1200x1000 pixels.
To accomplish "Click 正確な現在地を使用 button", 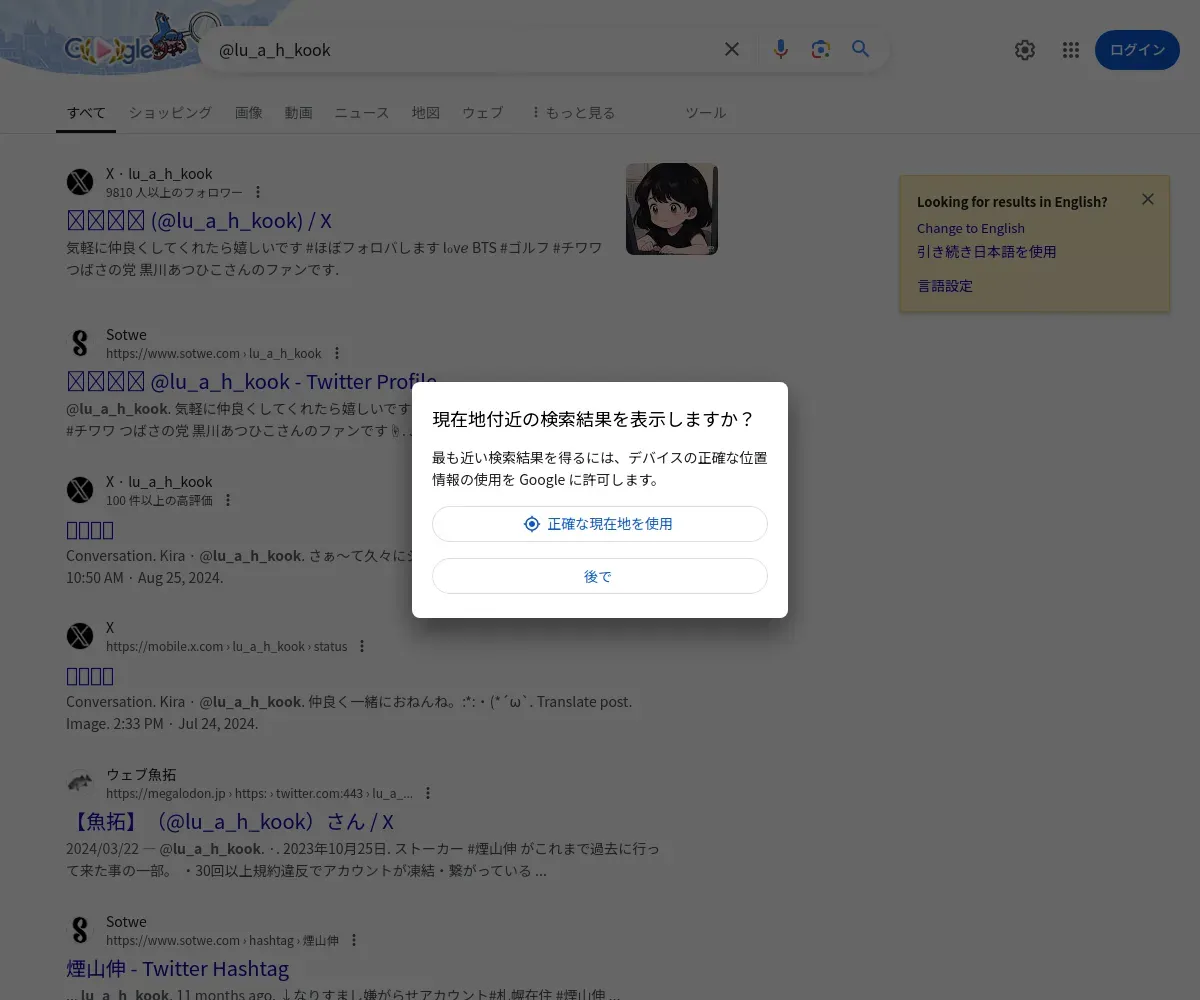I will [600, 524].
